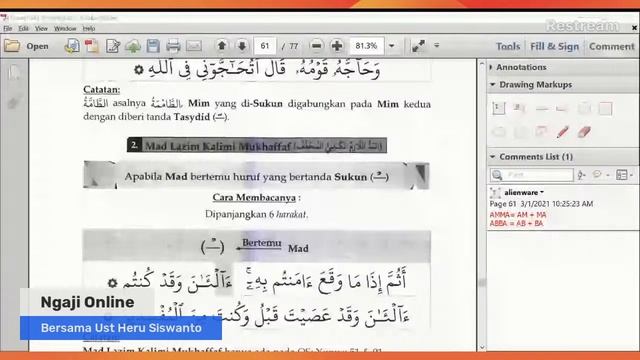Click the Create PDF icon

(92, 46)
